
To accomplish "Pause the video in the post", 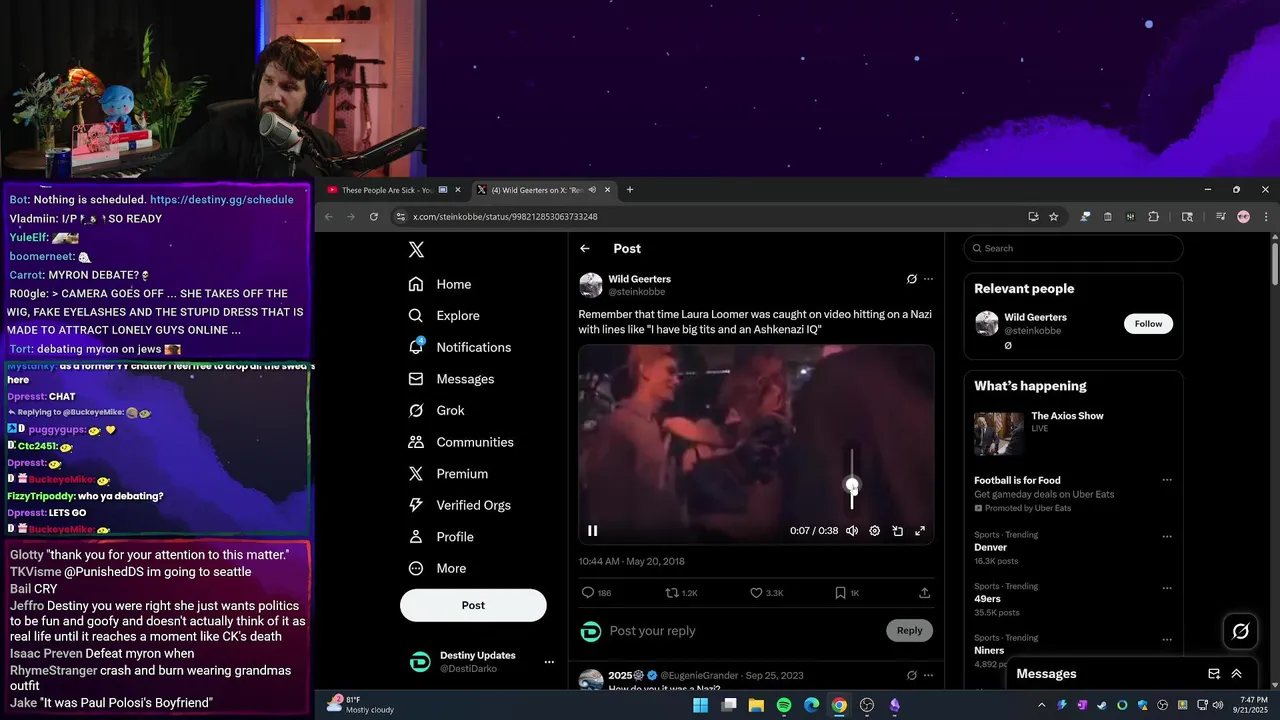I will (592, 531).
